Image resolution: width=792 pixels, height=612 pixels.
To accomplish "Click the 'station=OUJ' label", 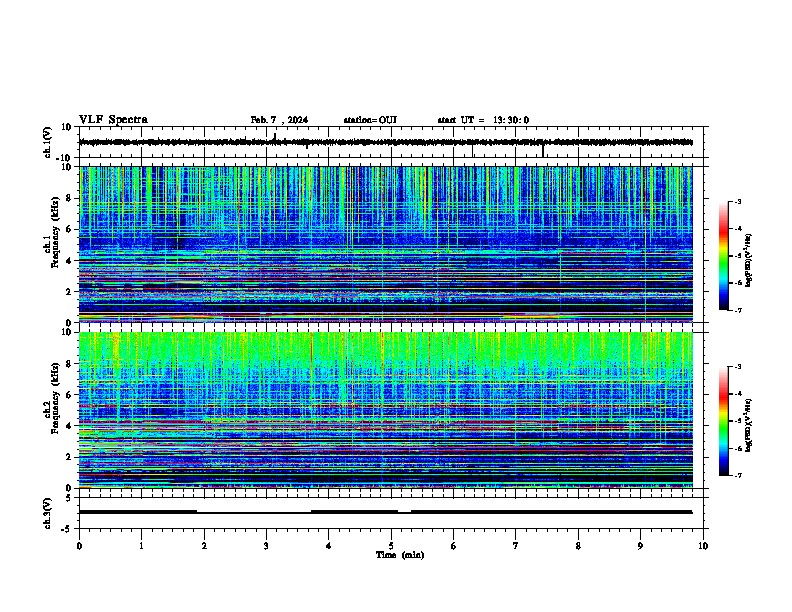I will (370, 120).
